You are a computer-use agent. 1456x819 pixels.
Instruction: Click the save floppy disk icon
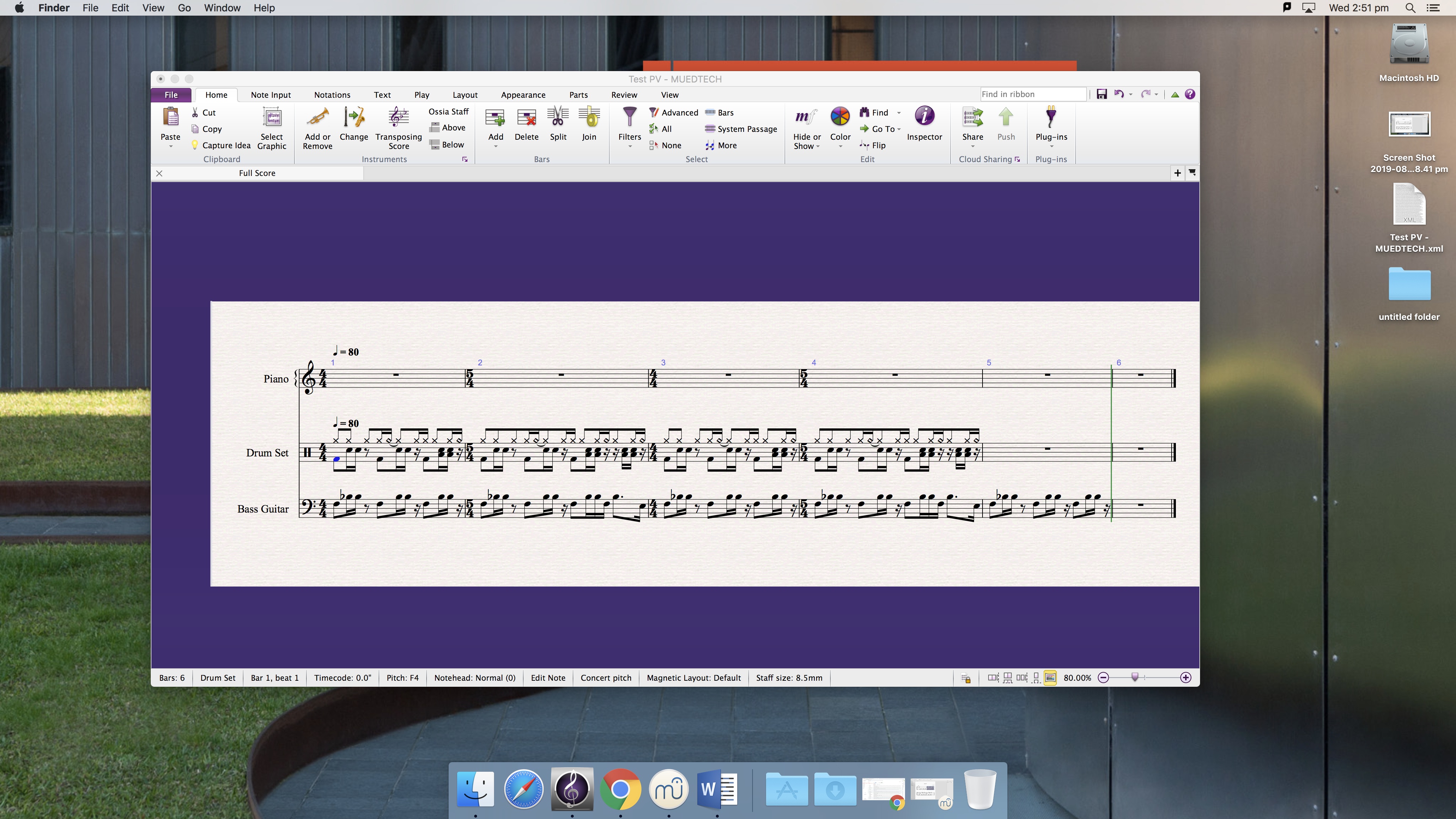click(1102, 95)
